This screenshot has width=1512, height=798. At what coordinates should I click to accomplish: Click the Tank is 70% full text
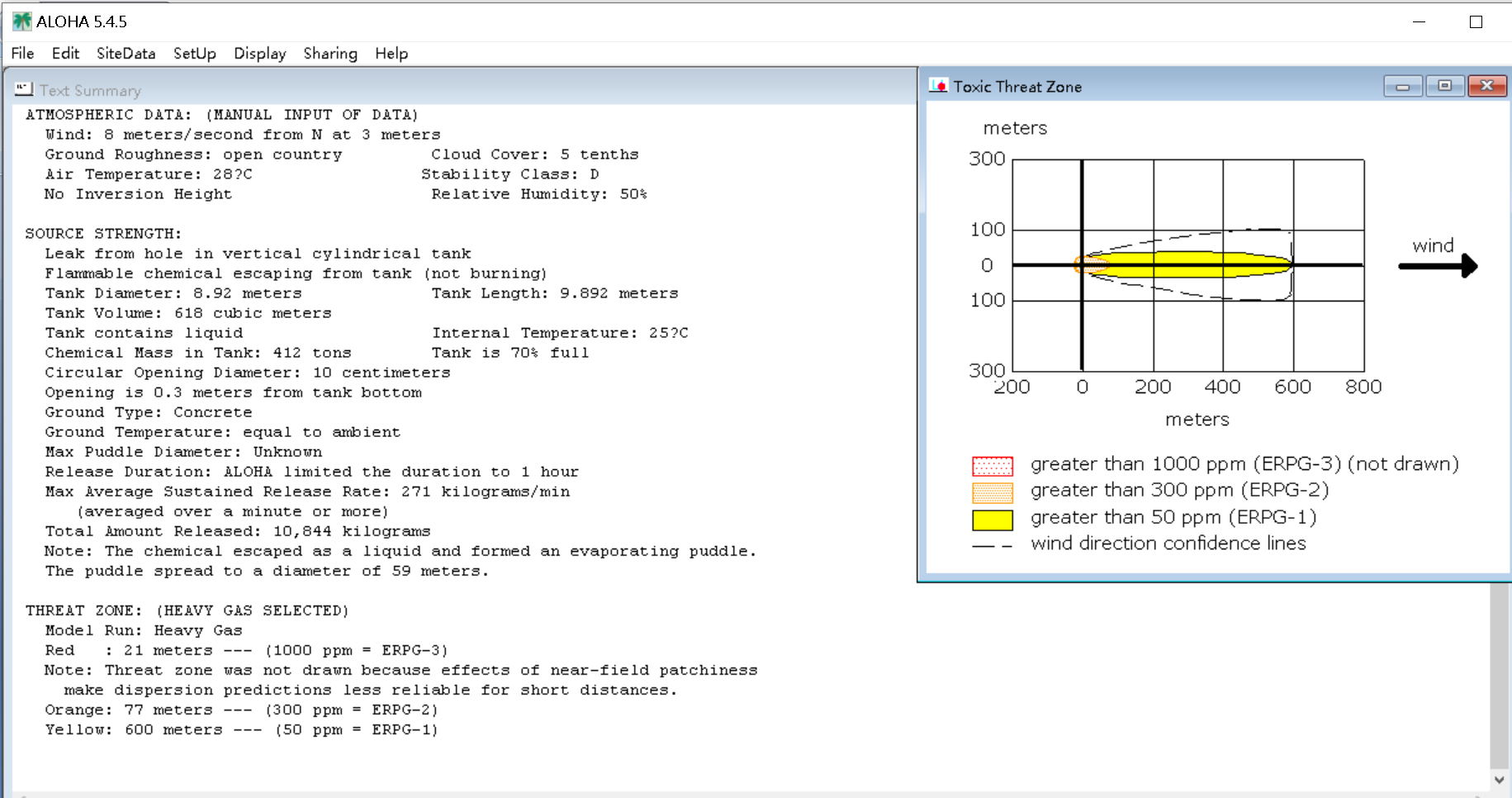[x=510, y=353]
